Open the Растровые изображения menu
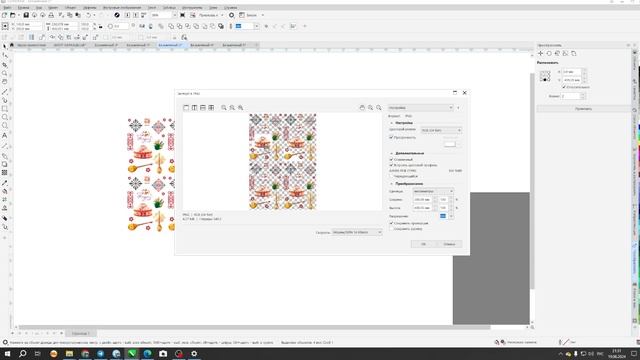 tap(122, 8)
